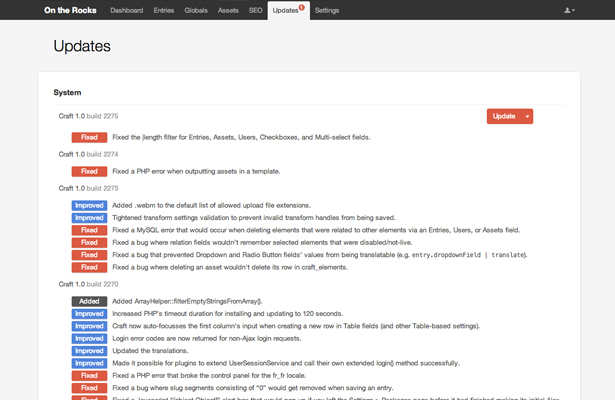Click text about Dropdown and Radio Button translatable
Image resolution: width=615 pixels, height=400 pixels.
click(320, 255)
